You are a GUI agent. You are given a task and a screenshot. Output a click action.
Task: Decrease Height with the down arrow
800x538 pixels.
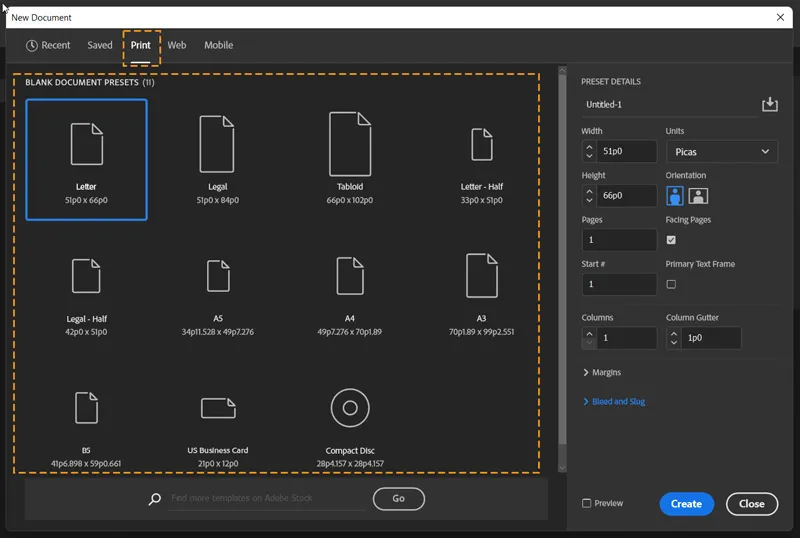click(x=589, y=201)
